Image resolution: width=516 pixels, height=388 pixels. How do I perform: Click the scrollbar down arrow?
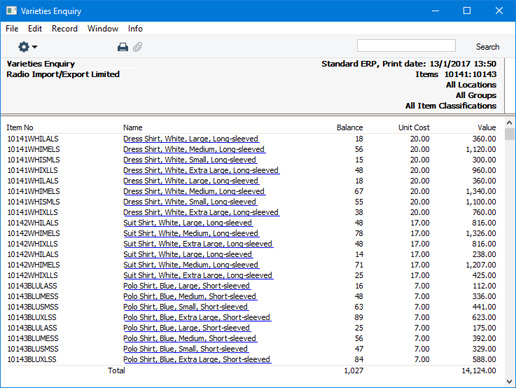coord(509,381)
